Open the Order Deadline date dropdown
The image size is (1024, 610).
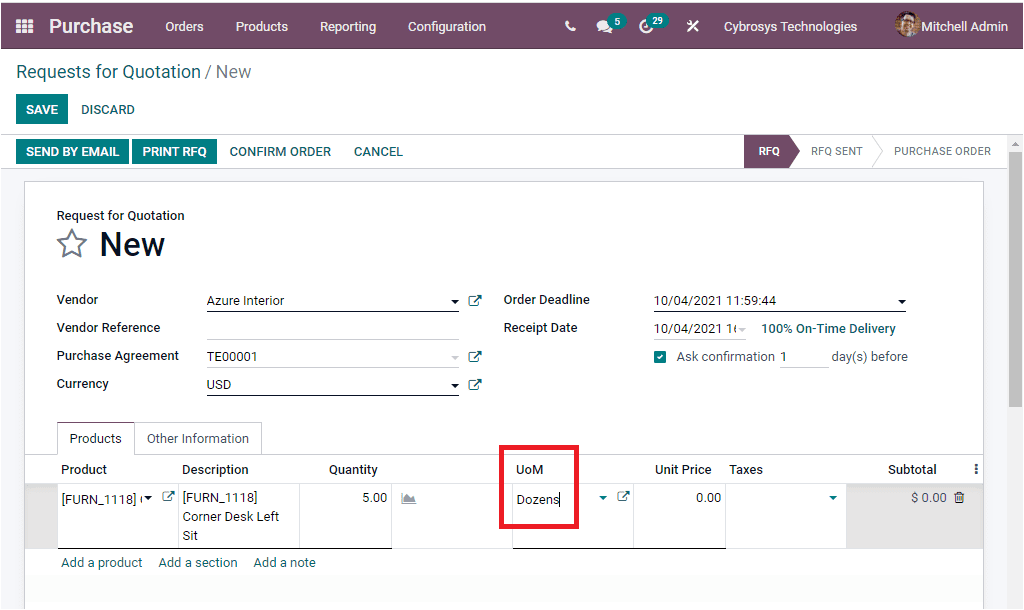click(901, 300)
